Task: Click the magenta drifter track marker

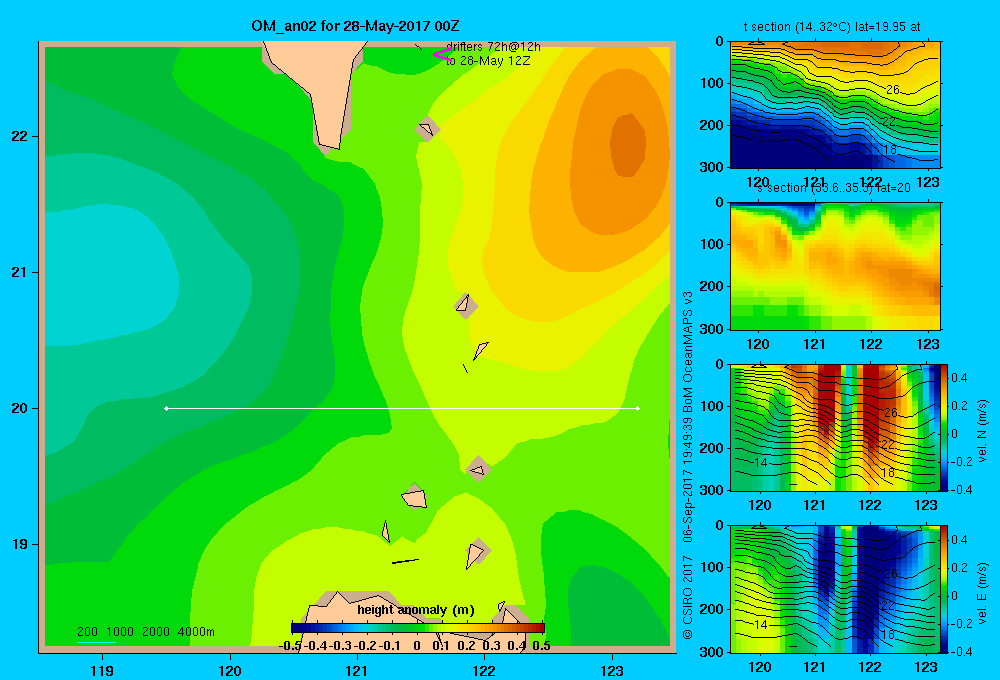Action: (x=442, y=55)
